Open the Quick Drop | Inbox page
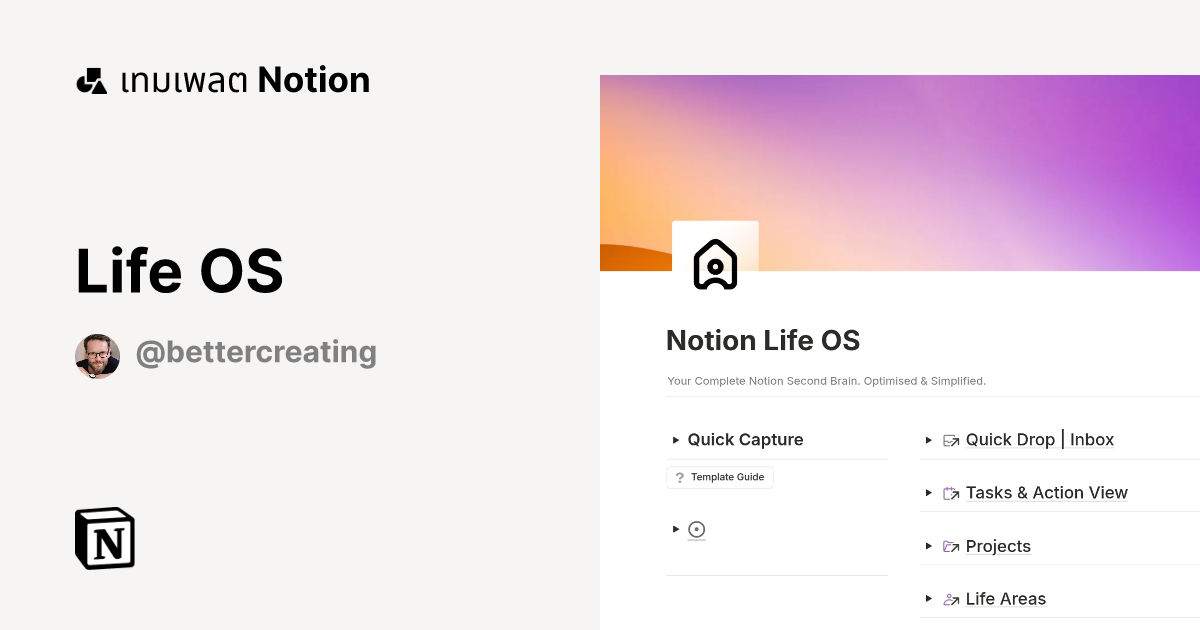The image size is (1200, 630). pos(1039,440)
